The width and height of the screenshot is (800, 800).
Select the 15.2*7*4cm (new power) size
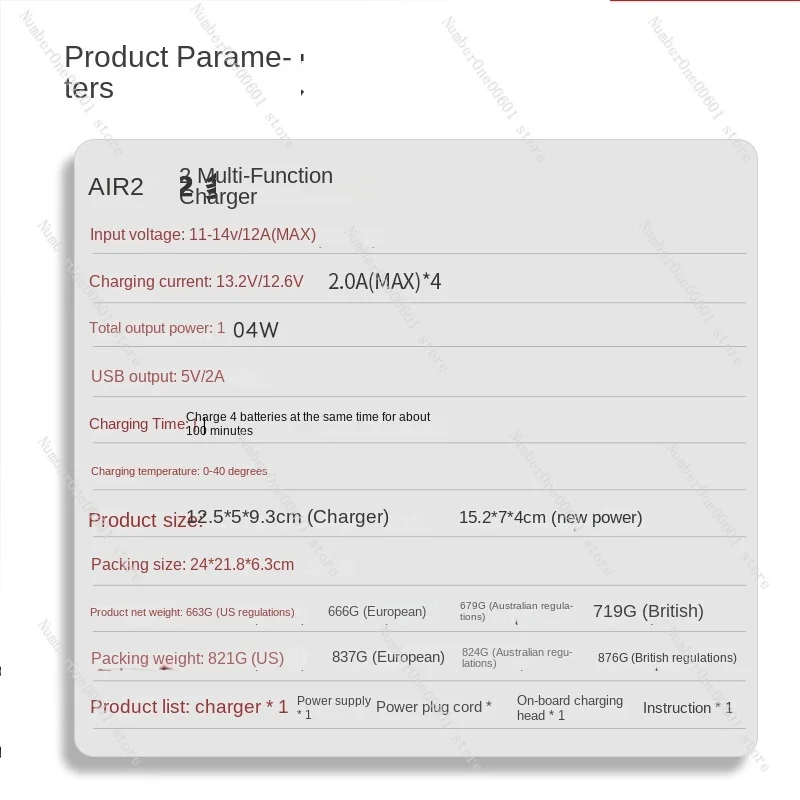550,517
